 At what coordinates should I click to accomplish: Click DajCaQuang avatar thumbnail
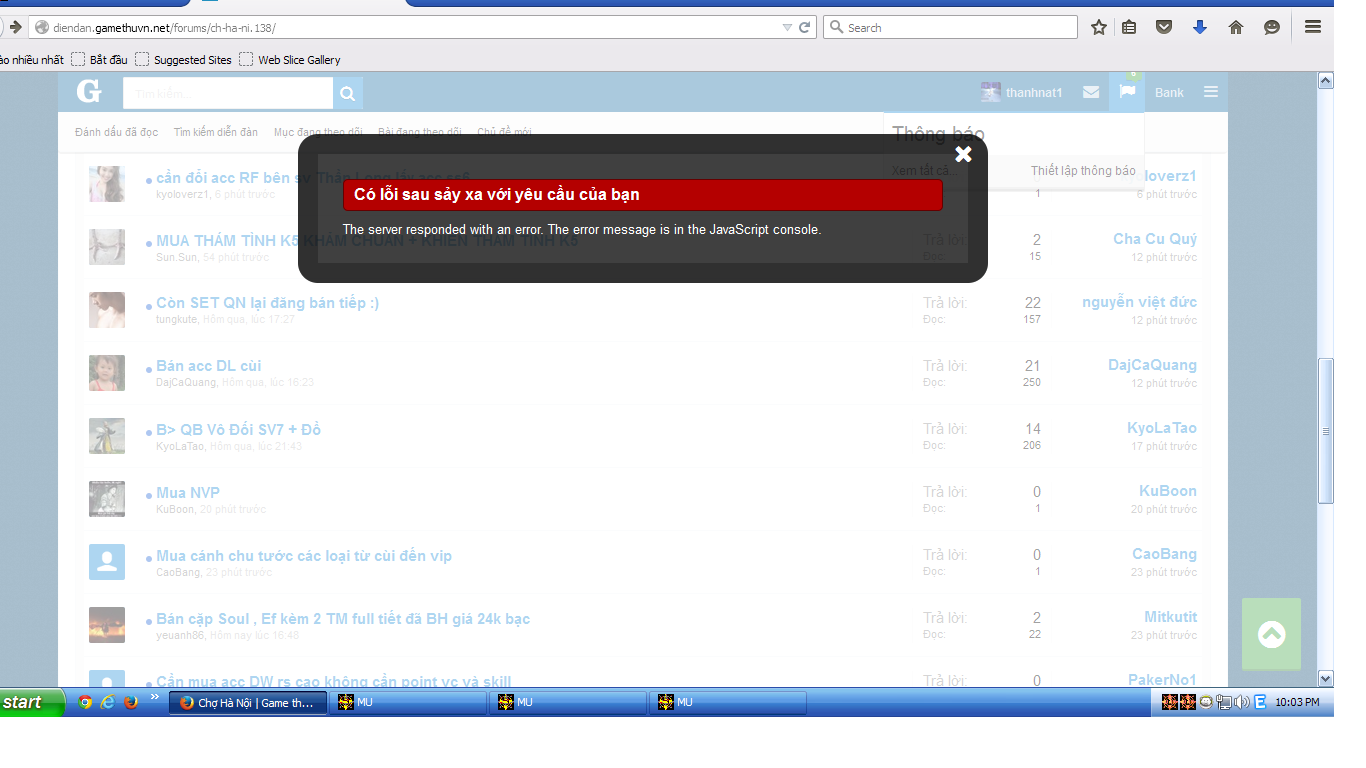(x=107, y=373)
